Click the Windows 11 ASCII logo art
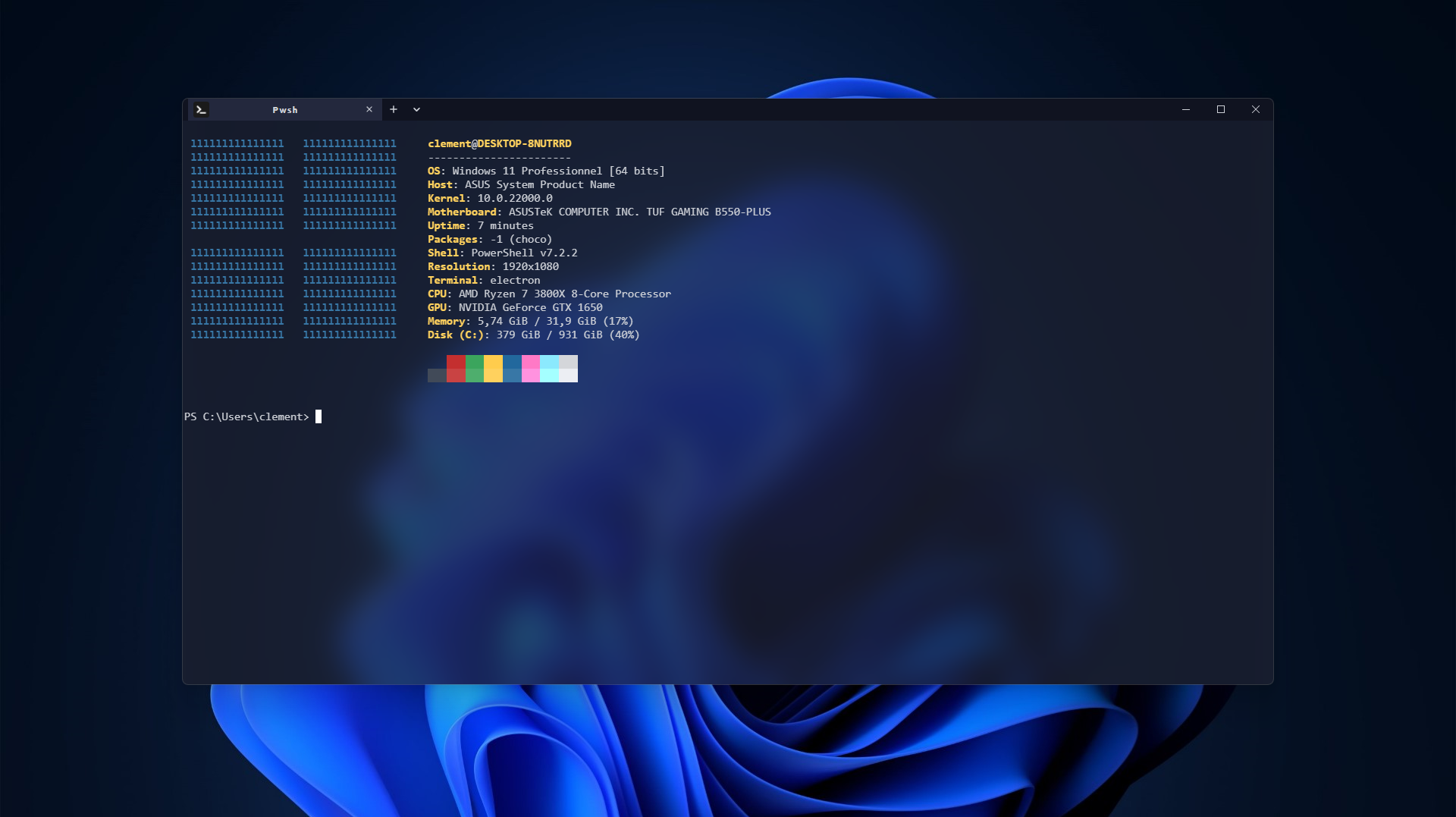Screen dimensions: 1456x817 (x=293, y=239)
